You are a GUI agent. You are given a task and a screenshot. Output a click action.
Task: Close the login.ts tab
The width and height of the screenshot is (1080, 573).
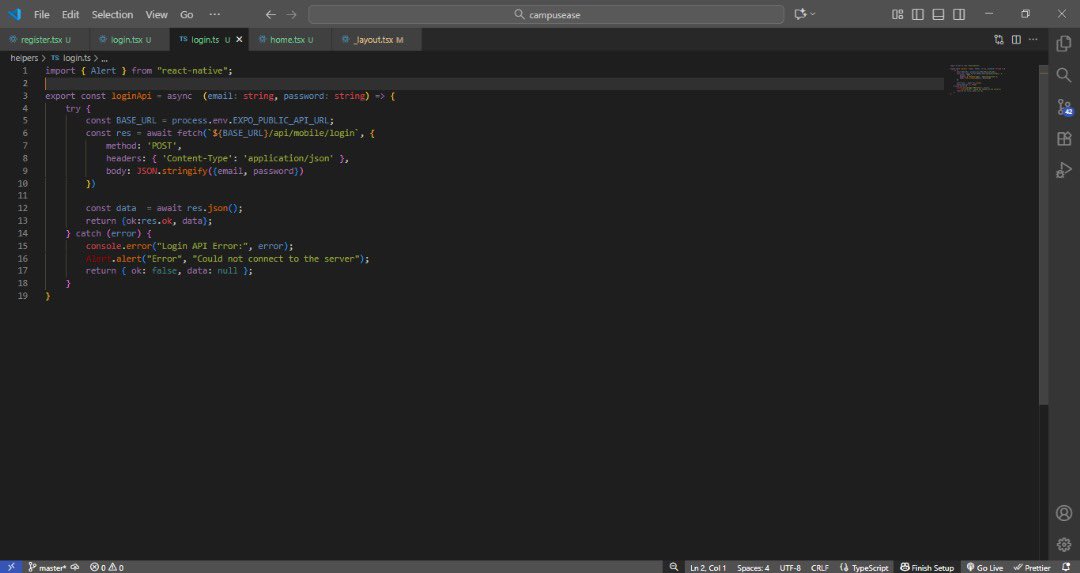click(239, 40)
